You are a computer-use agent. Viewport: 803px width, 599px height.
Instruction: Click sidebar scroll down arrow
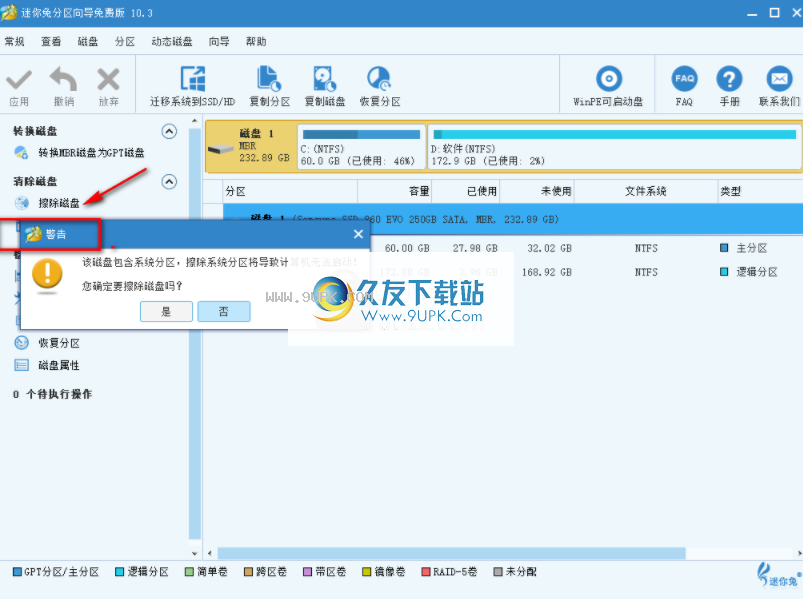click(x=195, y=553)
